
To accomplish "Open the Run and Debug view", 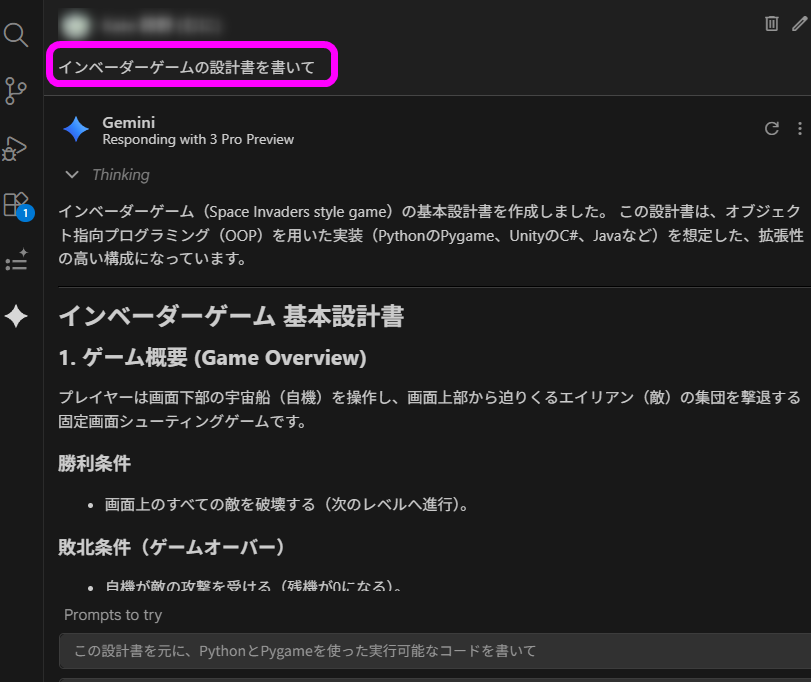I will (16, 148).
